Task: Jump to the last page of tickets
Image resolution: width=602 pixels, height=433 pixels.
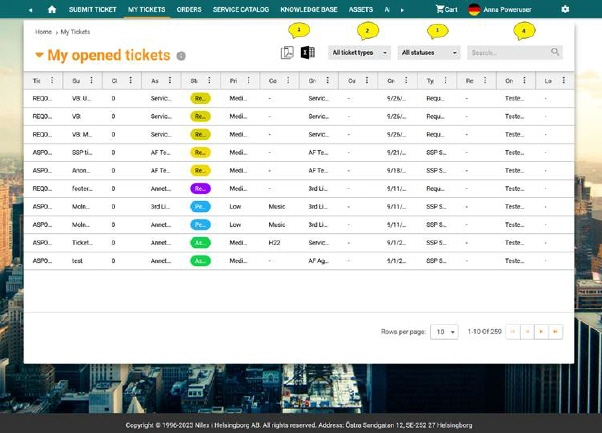Action: pyautogui.click(x=556, y=331)
